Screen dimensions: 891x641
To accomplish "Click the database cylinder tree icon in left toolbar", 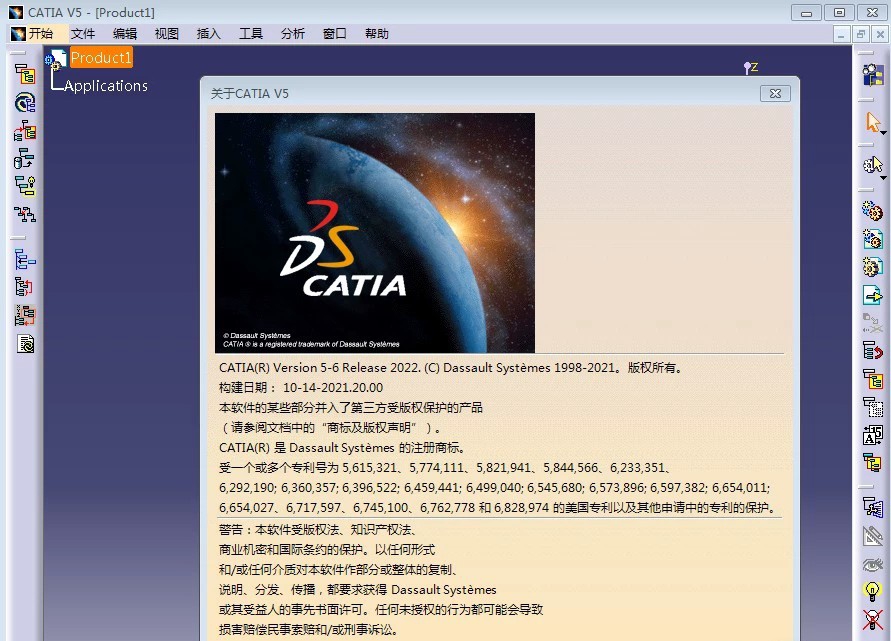I will point(24,159).
